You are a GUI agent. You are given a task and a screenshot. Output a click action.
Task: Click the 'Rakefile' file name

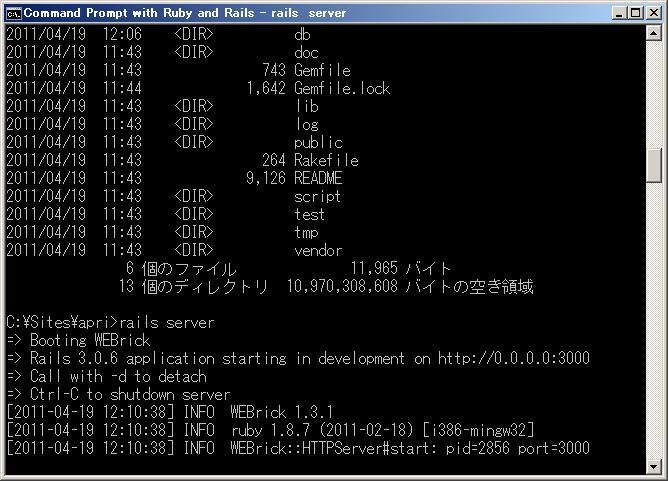pyautogui.click(x=326, y=160)
